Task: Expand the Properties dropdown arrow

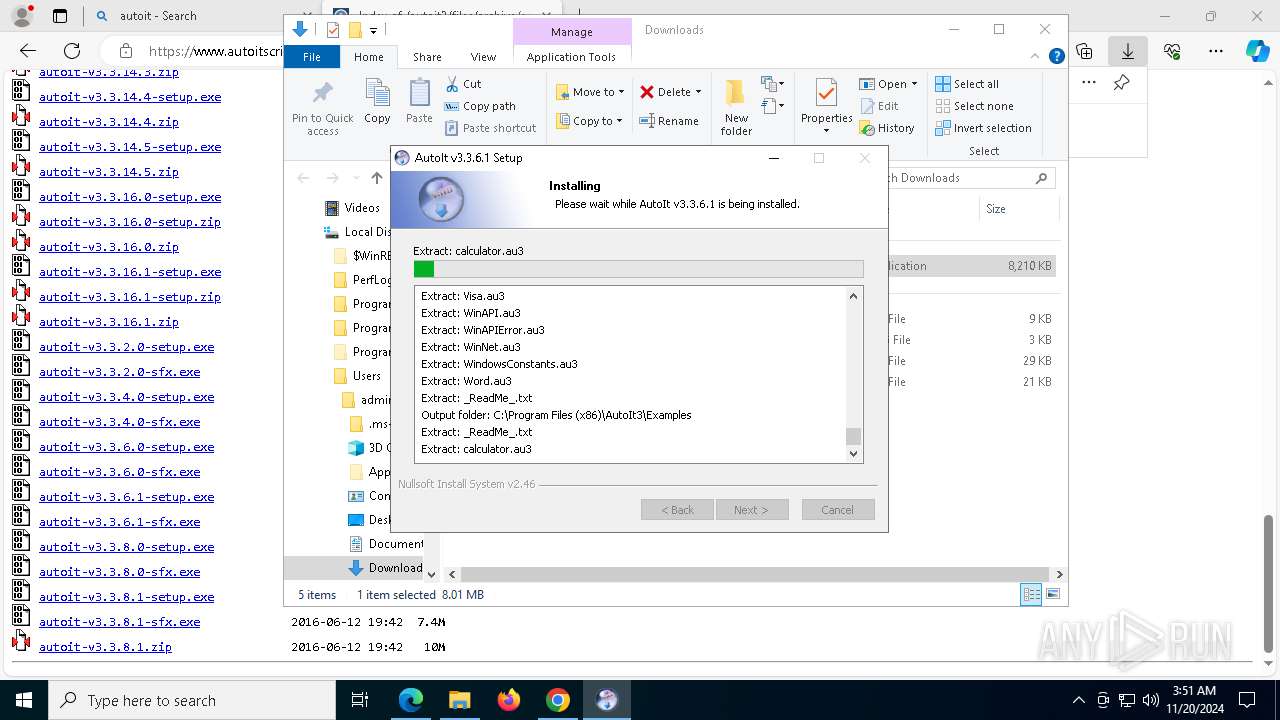Action: (x=826, y=131)
